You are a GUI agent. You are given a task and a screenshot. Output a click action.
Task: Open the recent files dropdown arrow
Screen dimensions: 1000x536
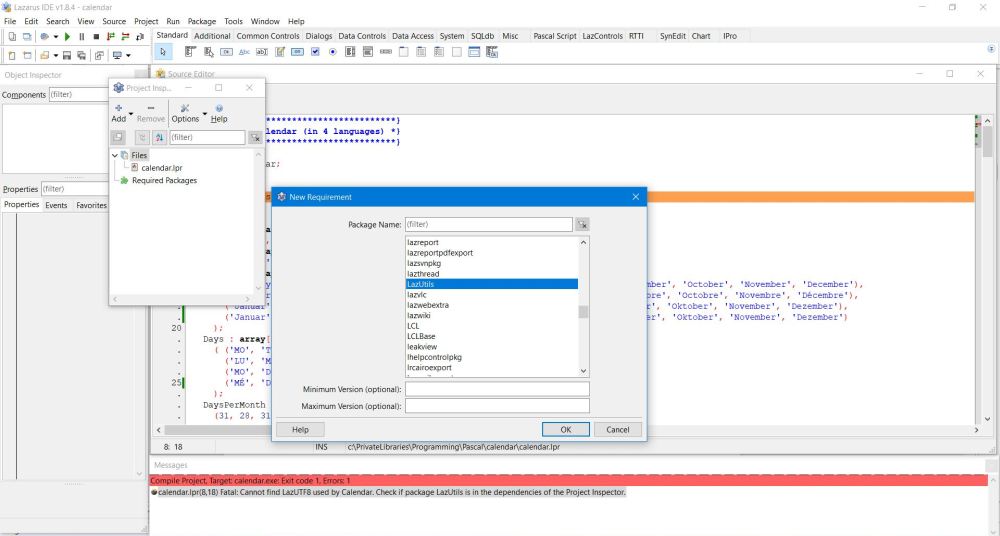tap(55, 56)
